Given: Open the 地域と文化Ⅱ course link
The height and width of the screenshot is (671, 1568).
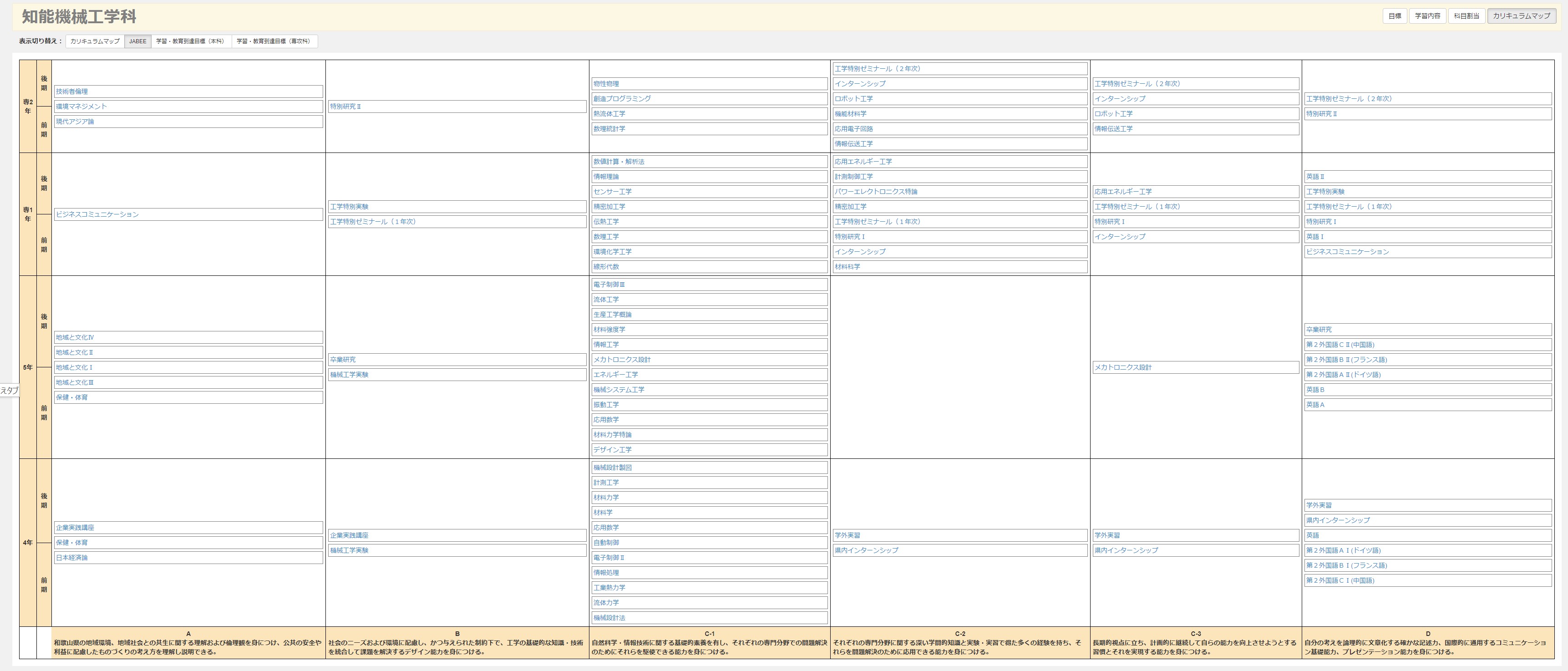Looking at the screenshot, I should point(75,352).
